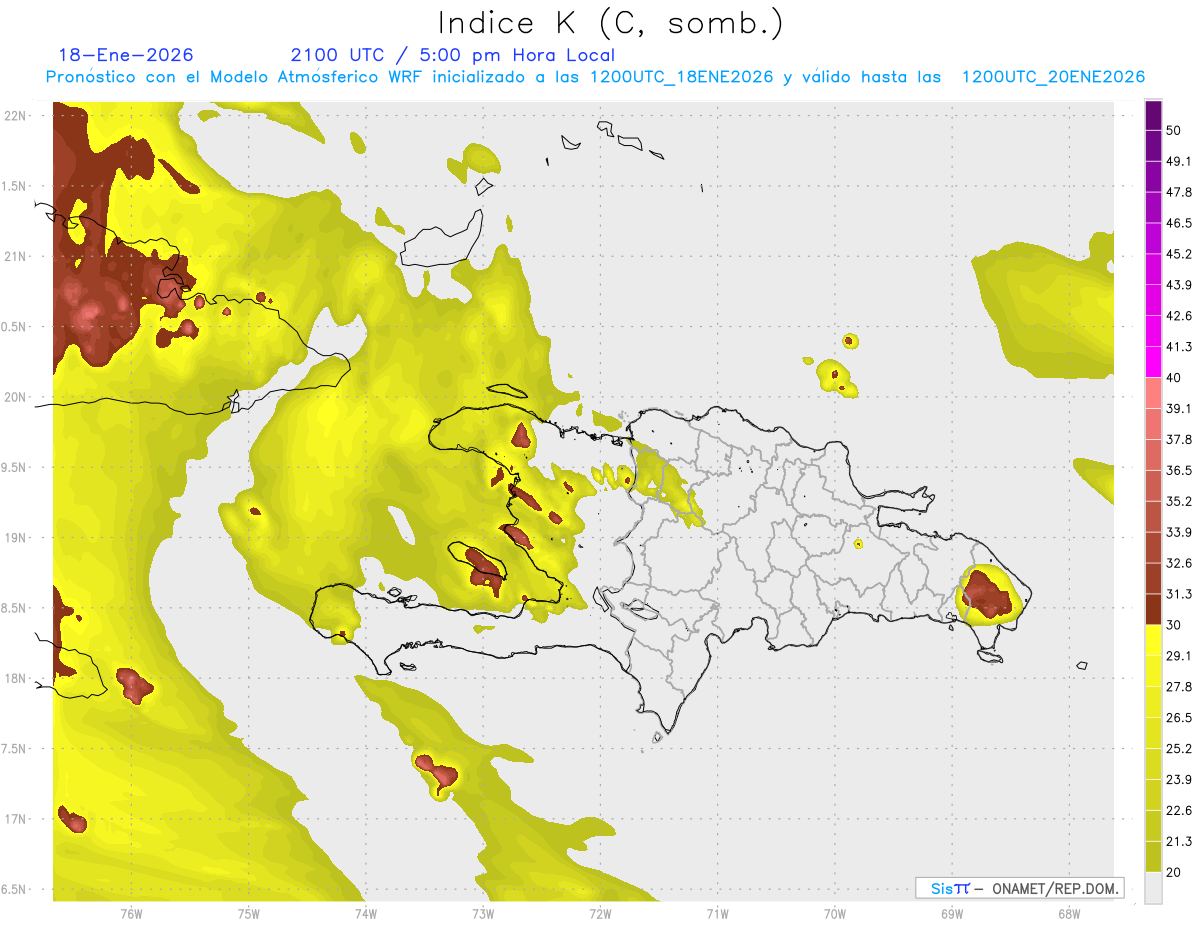Image resolution: width=1200 pixels, height=927 pixels.
Task: Click the color scale value 41.3
Action: (1179, 347)
